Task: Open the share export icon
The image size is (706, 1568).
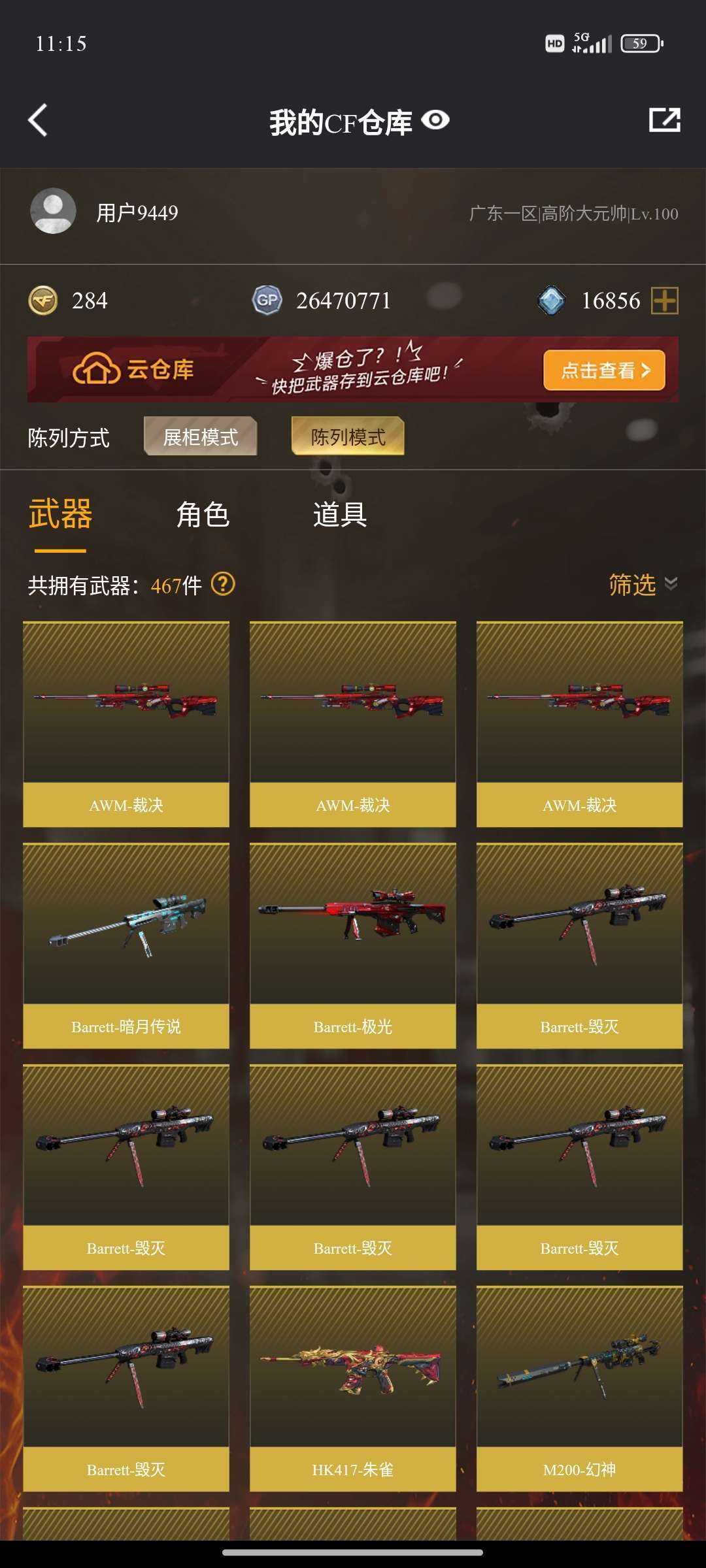Action: [x=665, y=120]
